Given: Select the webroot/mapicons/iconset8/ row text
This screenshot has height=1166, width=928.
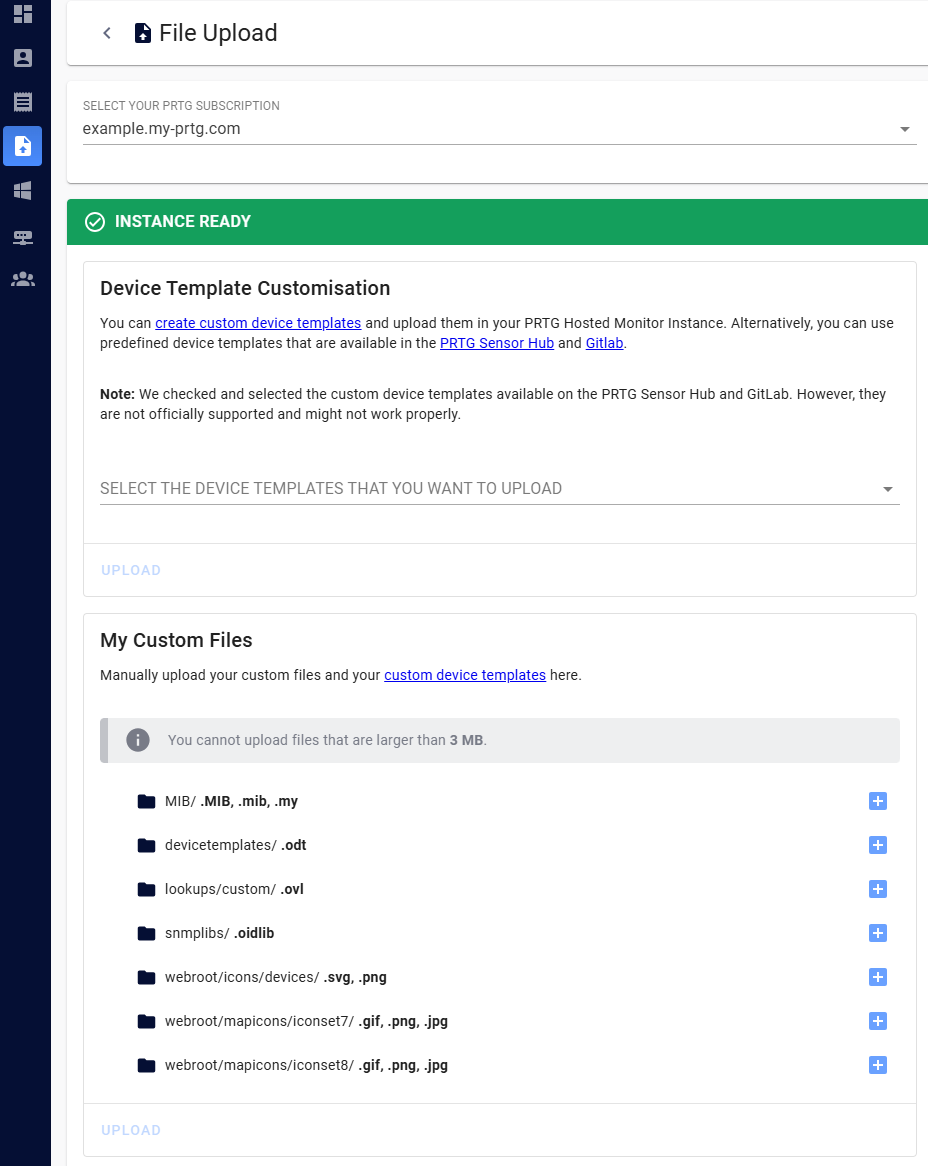Looking at the screenshot, I should 306,1065.
